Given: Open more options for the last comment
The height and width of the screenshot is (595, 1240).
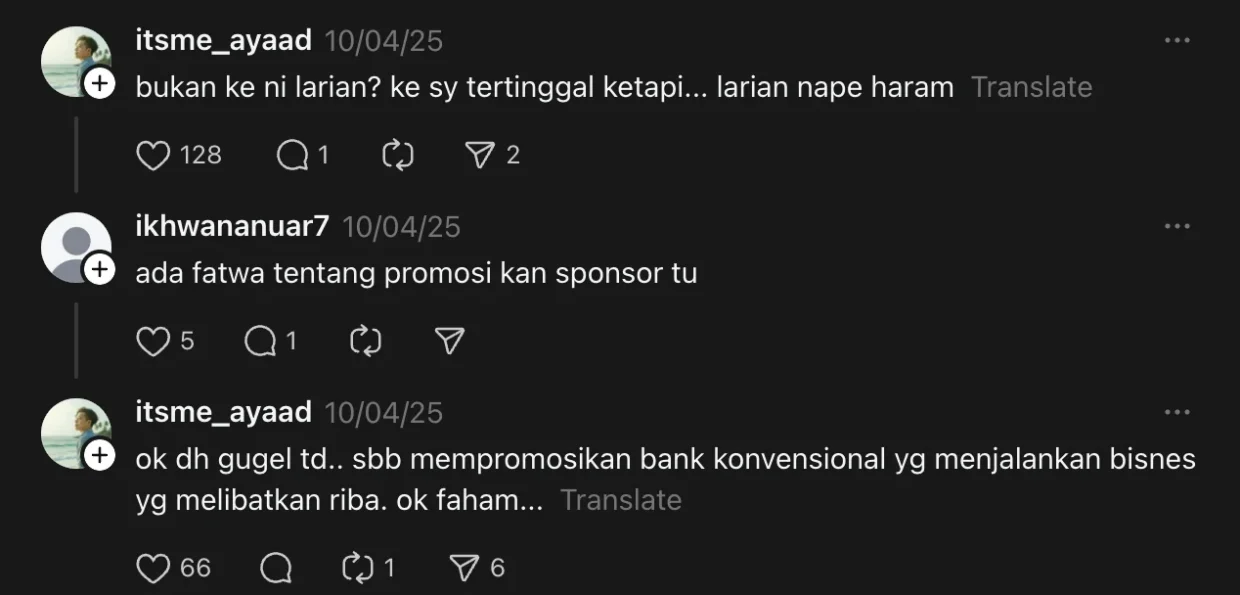Looking at the screenshot, I should [1177, 412].
